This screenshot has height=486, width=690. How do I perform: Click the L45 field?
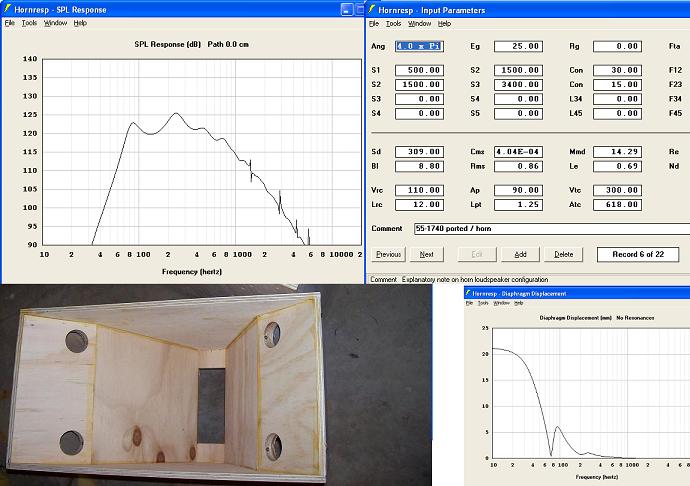pyautogui.click(x=617, y=114)
